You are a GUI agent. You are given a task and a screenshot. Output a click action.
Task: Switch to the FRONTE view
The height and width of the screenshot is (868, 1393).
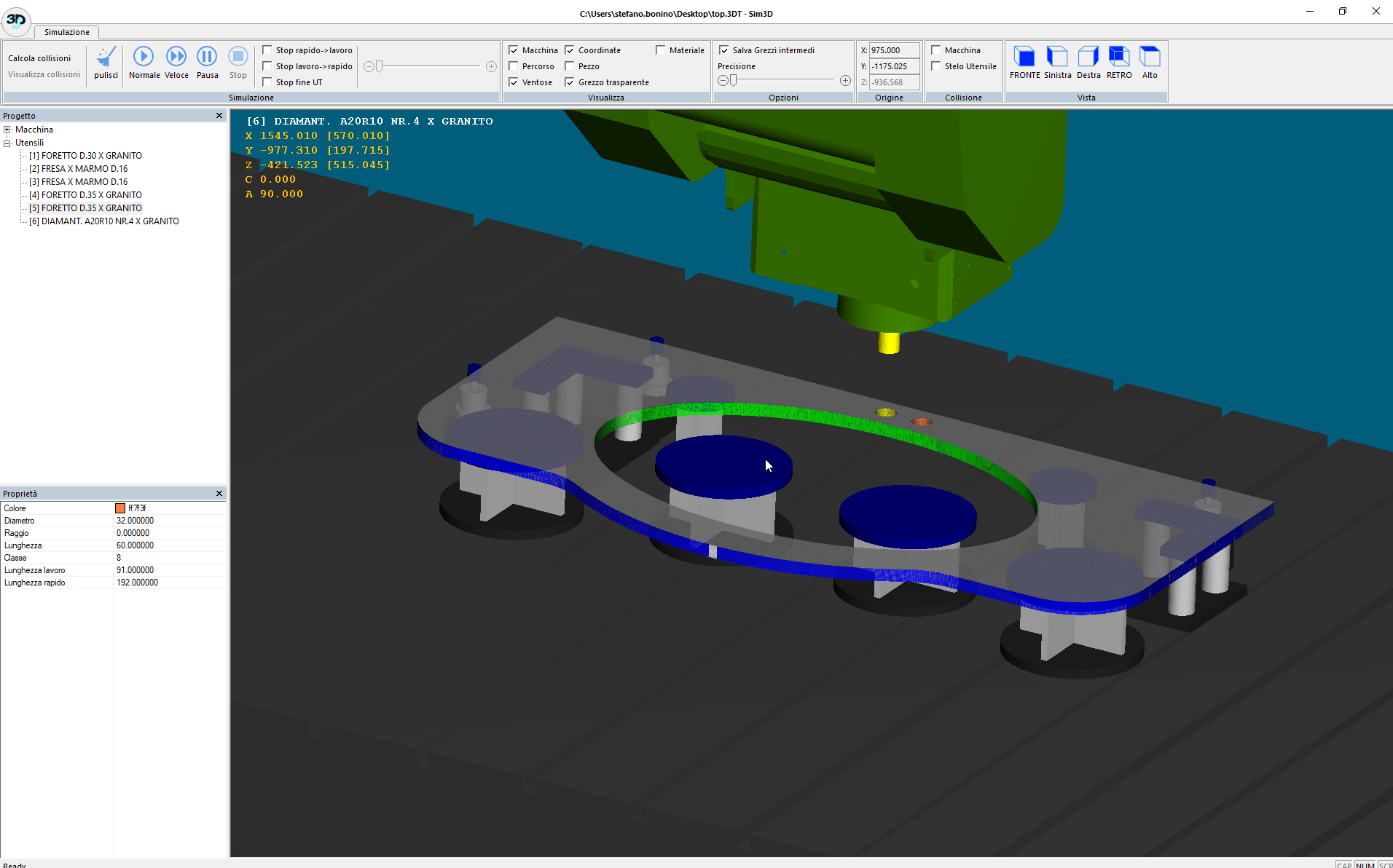click(1024, 57)
